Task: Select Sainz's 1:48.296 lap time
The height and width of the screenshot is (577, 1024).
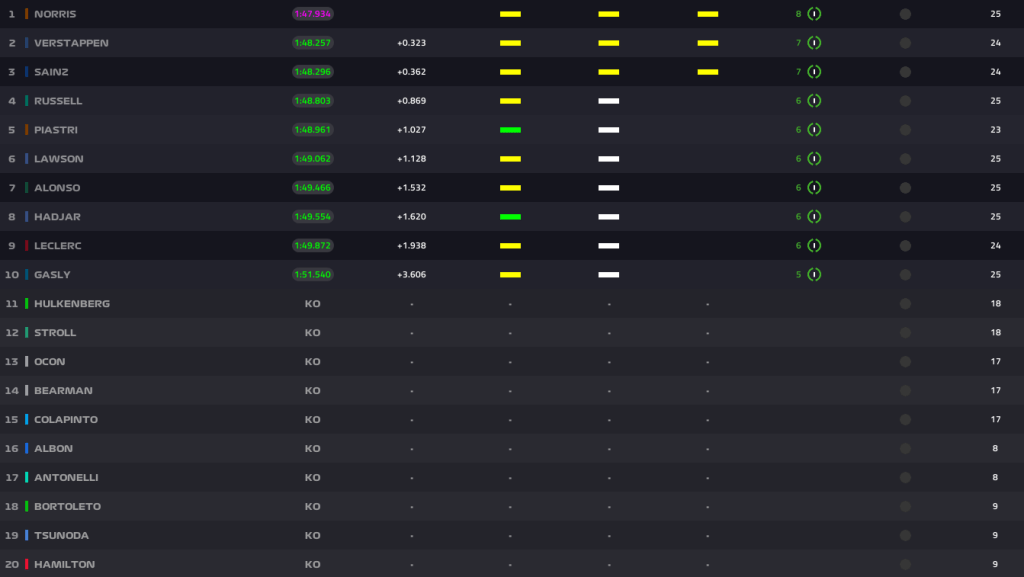Action: [x=313, y=72]
